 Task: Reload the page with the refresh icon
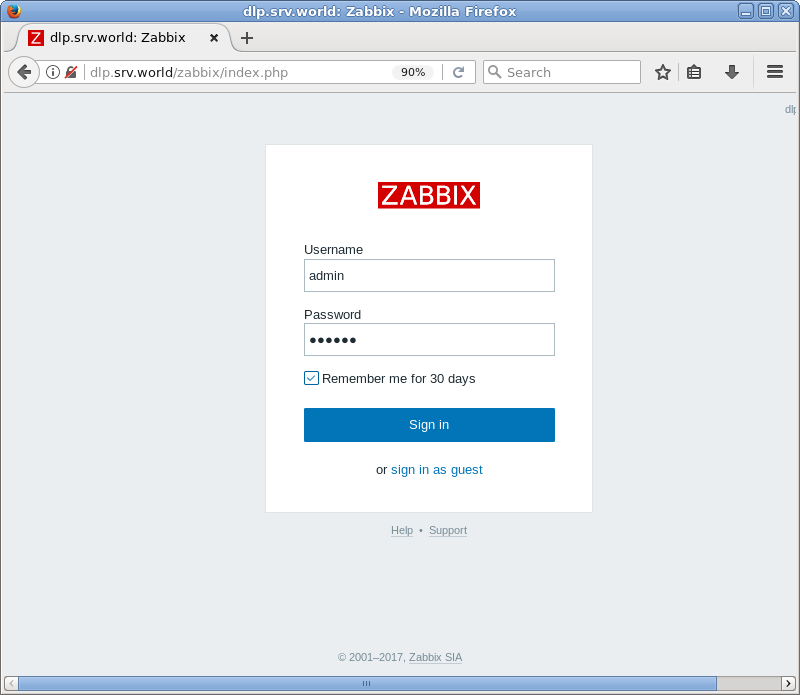click(x=459, y=72)
